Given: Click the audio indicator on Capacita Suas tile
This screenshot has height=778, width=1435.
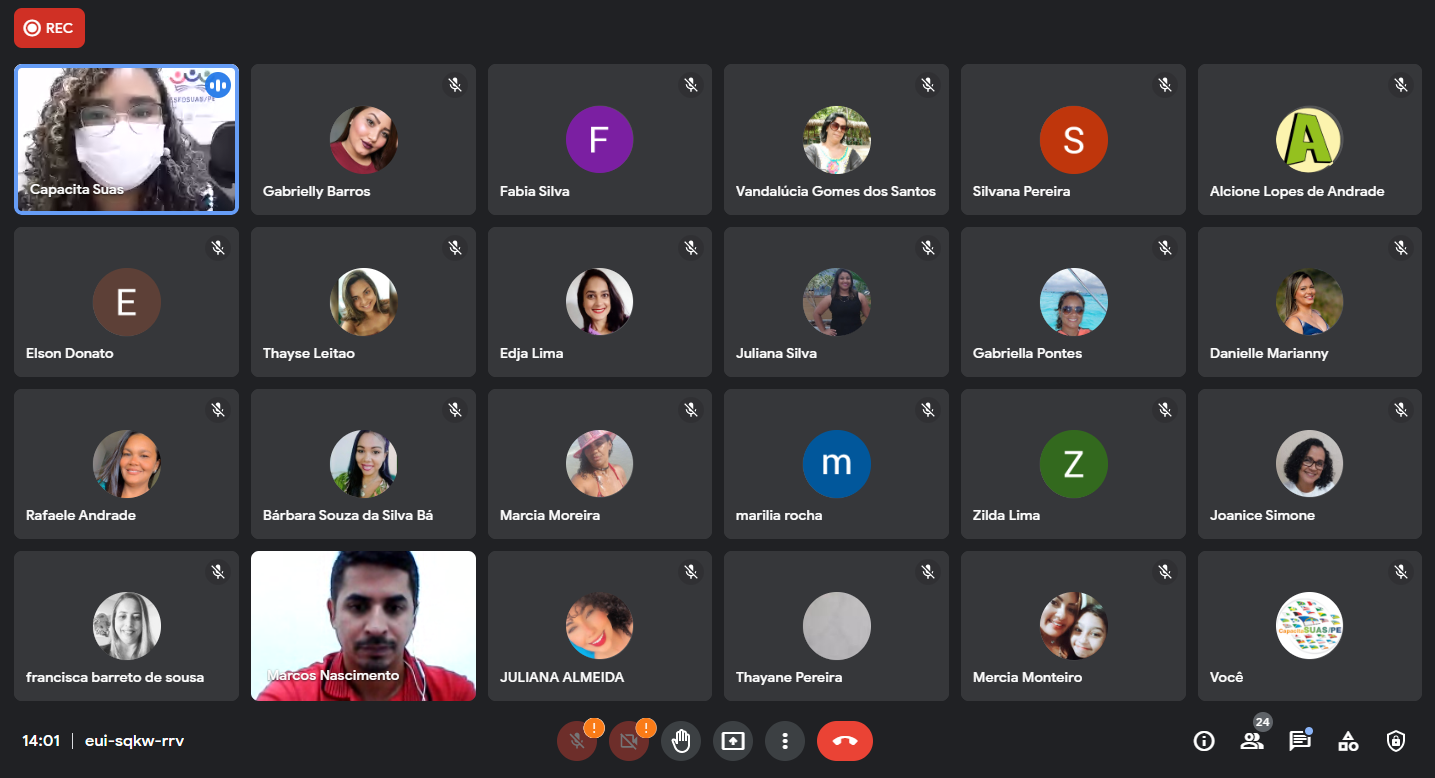Looking at the screenshot, I should coord(218,85).
